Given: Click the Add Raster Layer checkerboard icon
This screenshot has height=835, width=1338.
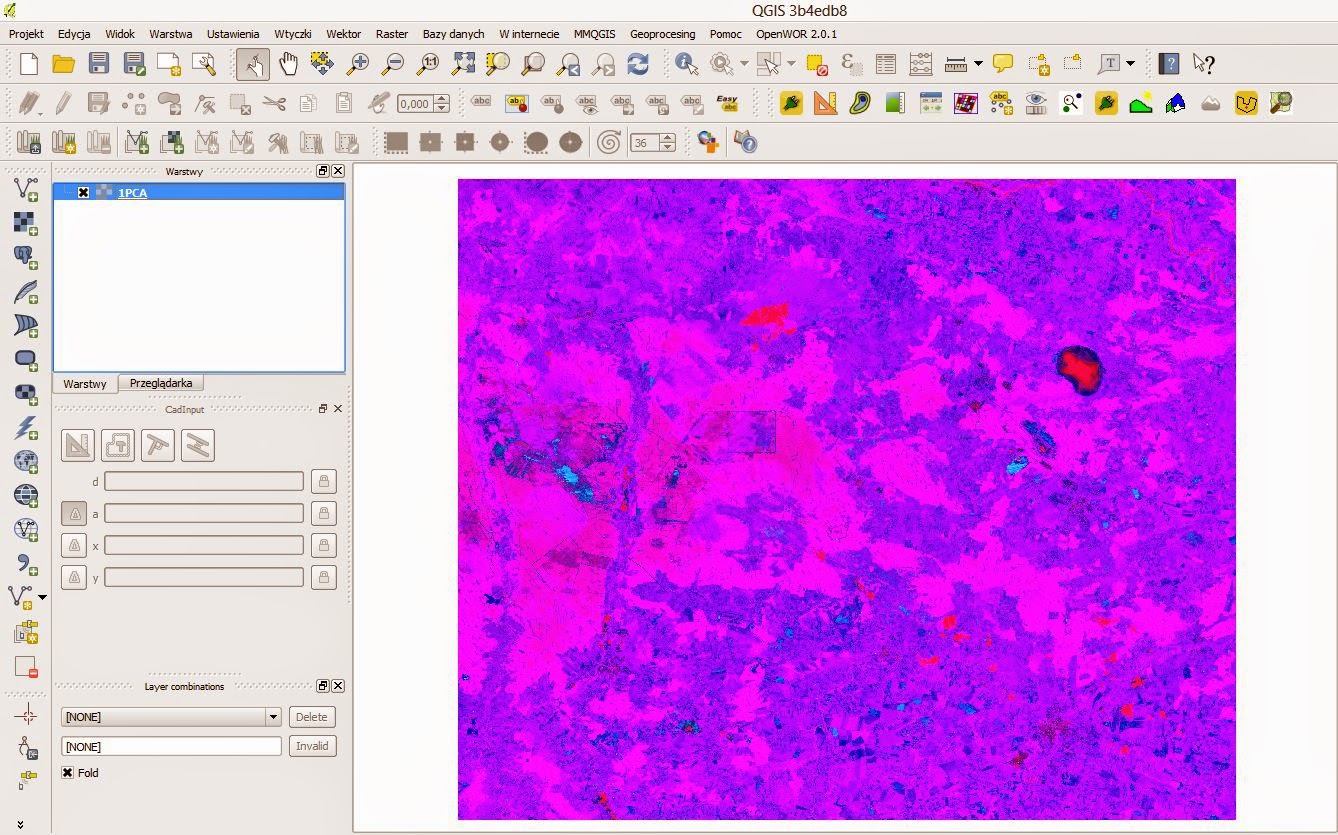Looking at the screenshot, I should 25,223.
